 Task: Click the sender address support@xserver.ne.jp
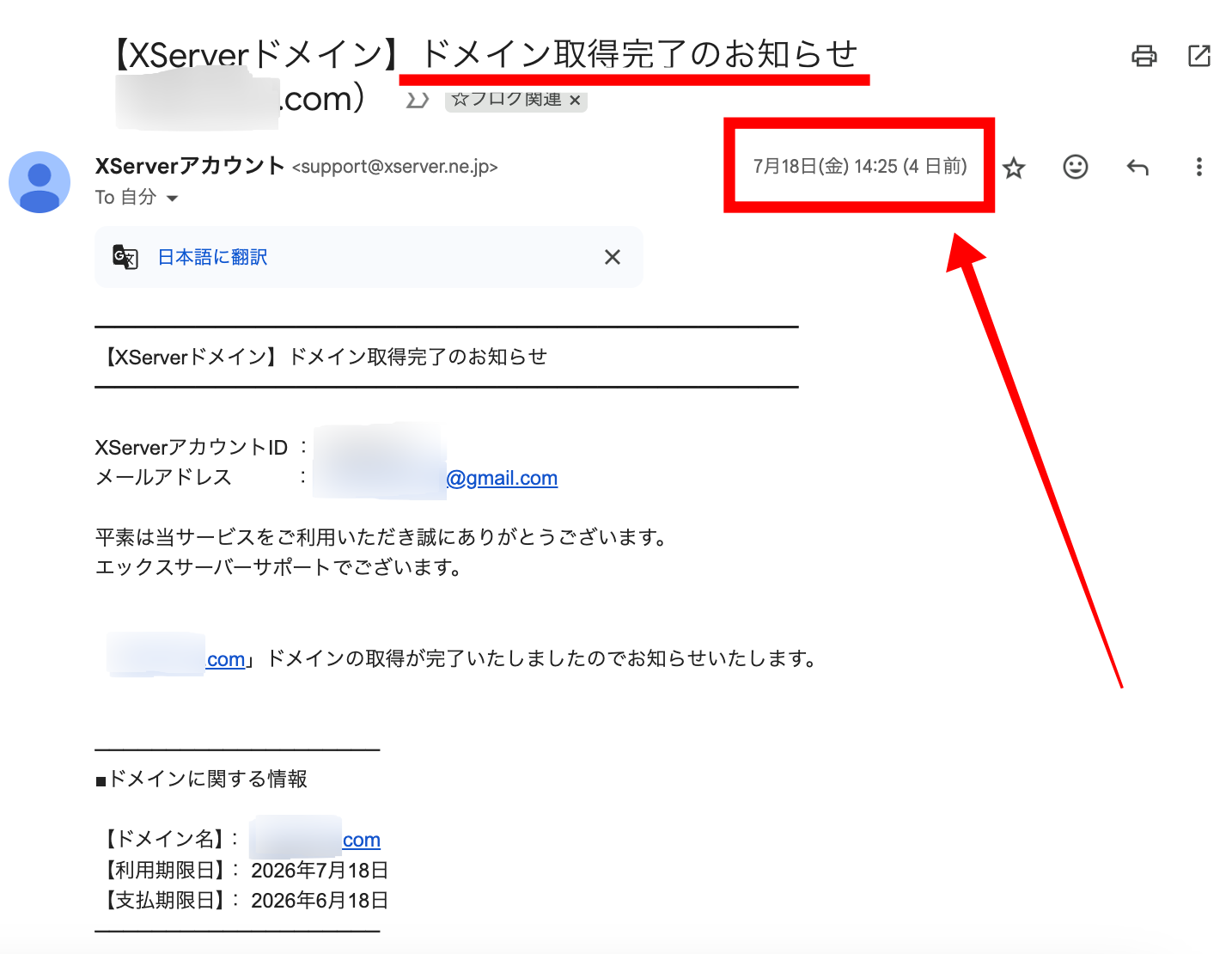[395, 167]
